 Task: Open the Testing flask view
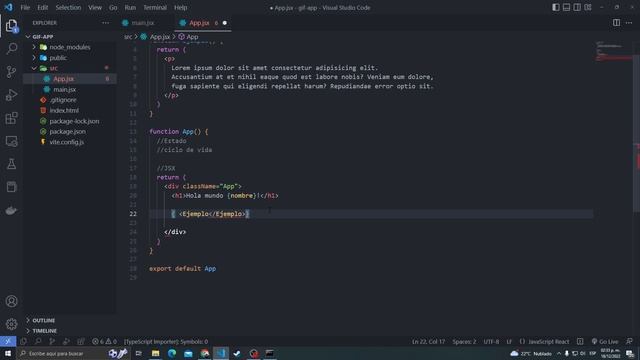(11, 164)
